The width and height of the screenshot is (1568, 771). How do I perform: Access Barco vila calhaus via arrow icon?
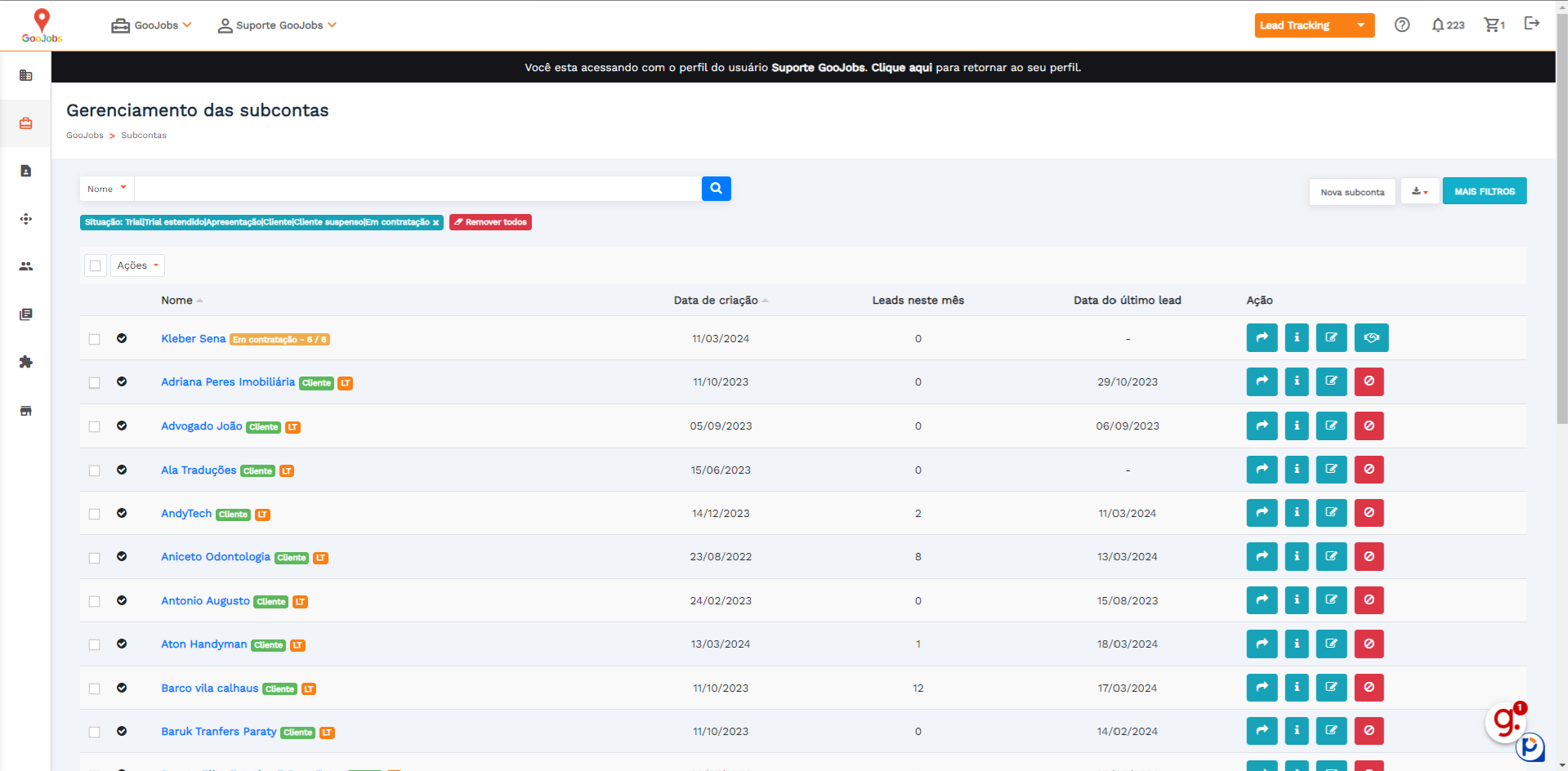(1262, 688)
